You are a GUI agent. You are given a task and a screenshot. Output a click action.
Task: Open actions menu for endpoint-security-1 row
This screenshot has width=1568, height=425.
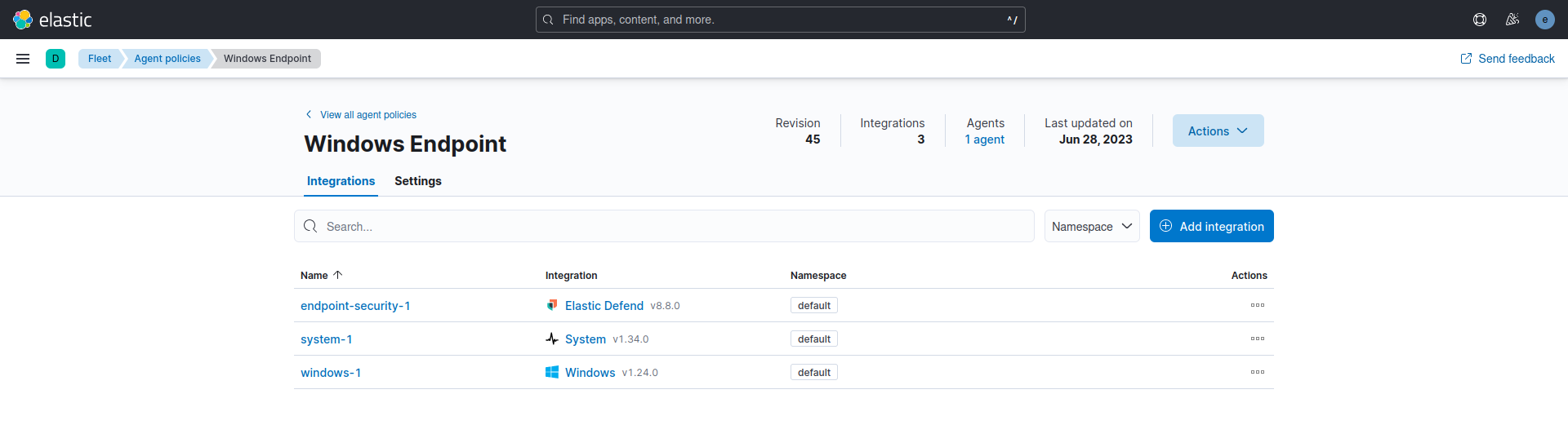[1258, 305]
